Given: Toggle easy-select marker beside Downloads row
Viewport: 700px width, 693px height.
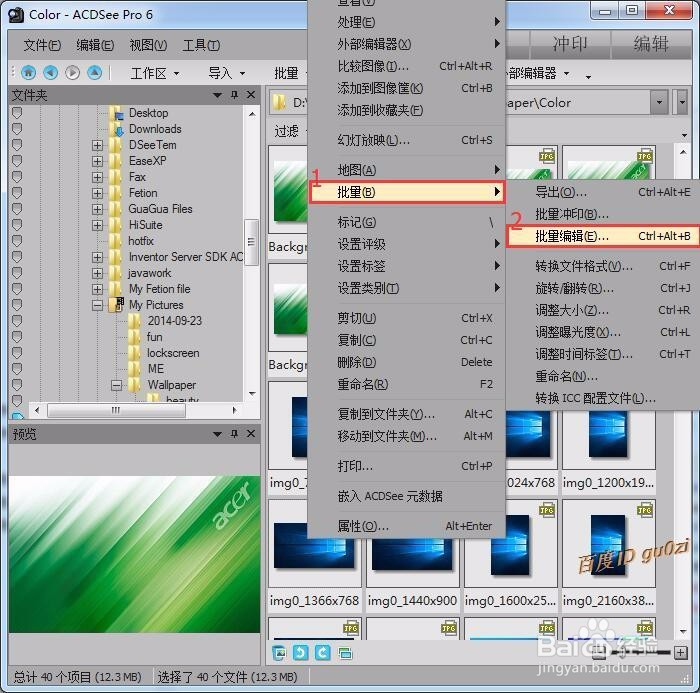Looking at the screenshot, I should tap(17, 129).
